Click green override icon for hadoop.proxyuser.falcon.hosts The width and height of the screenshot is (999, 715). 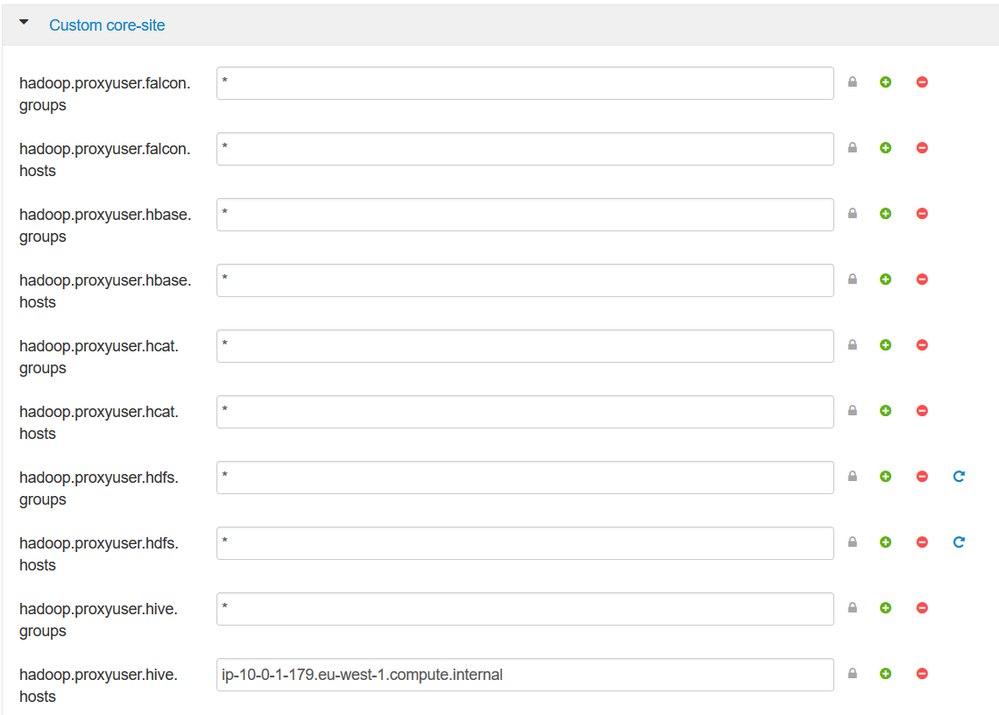tap(885, 148)
